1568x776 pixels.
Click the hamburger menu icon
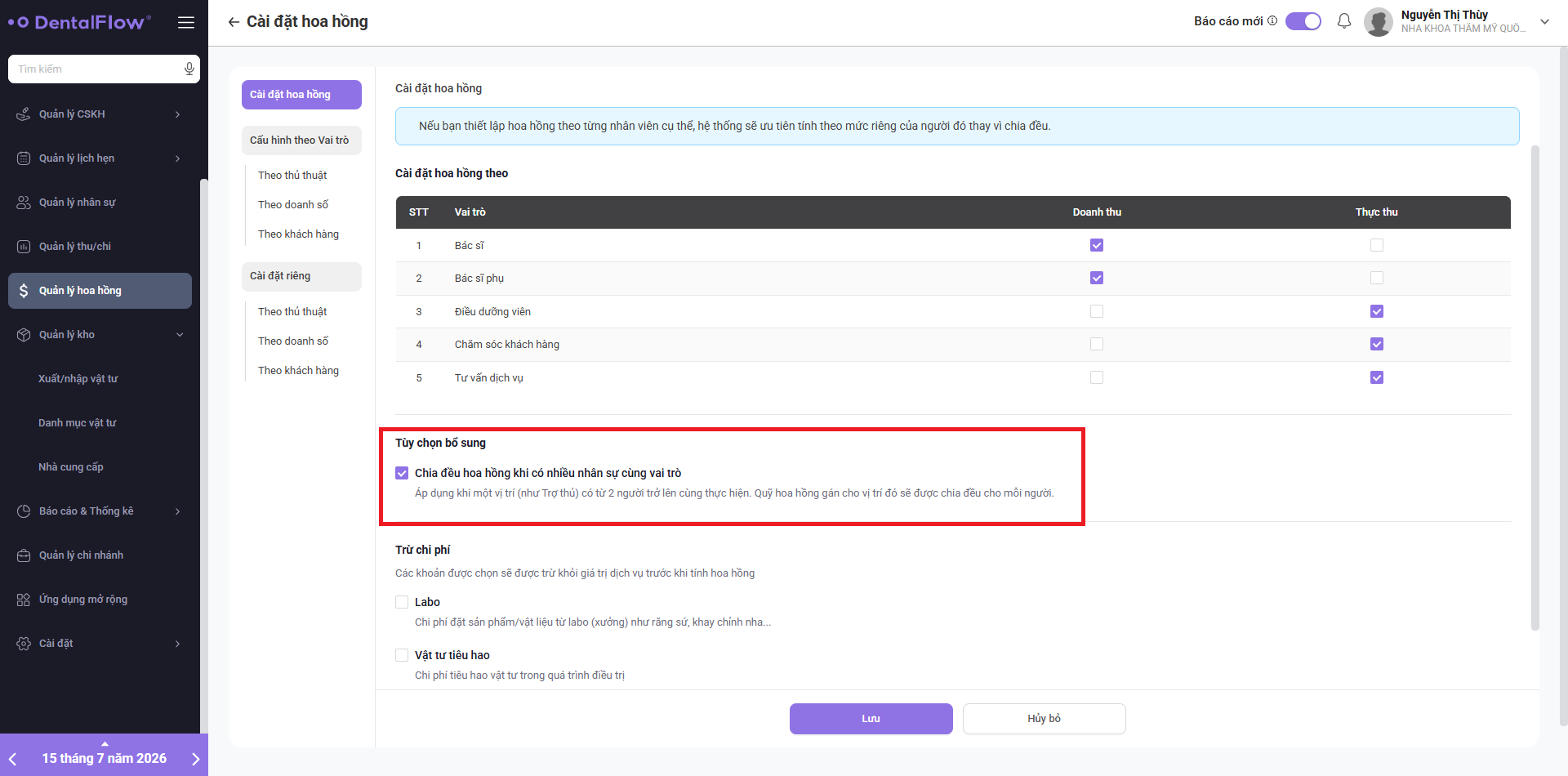186,23
